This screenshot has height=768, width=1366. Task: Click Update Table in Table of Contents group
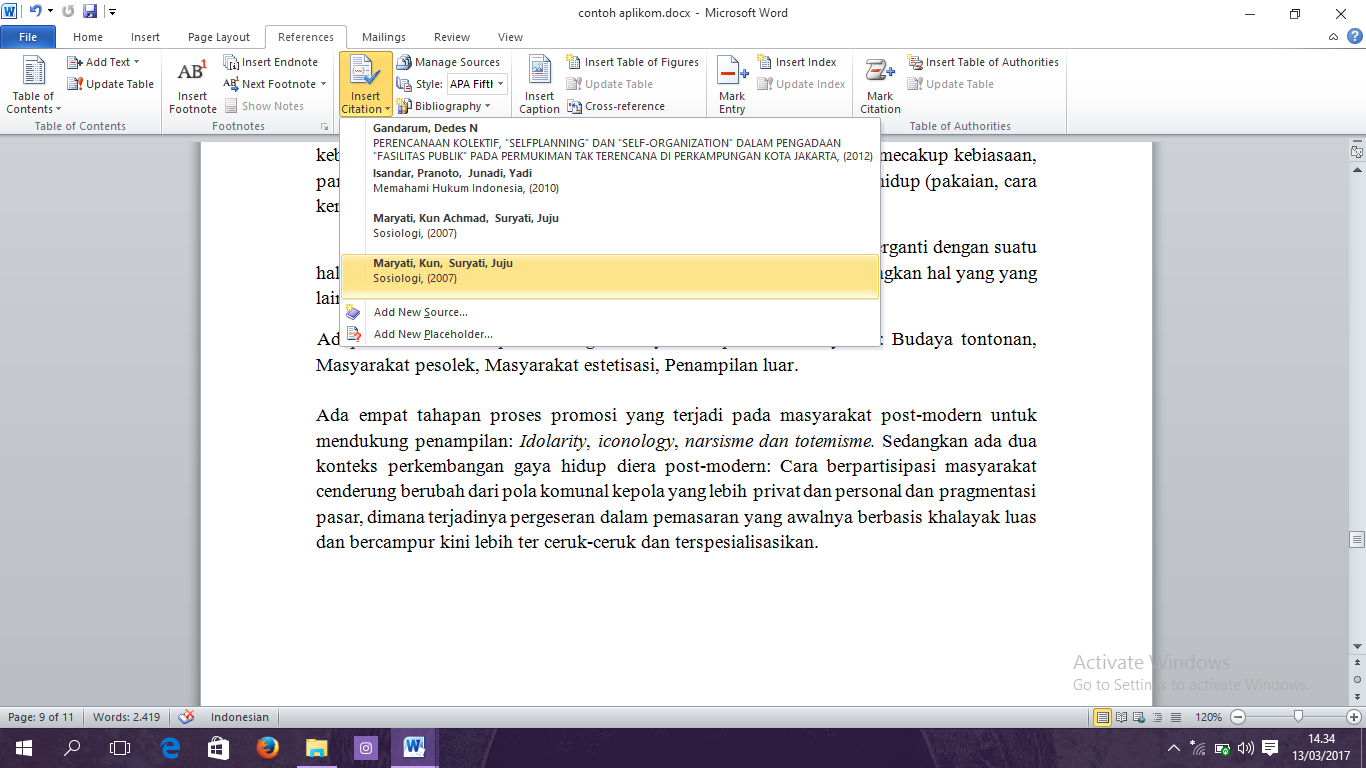tap(110, 84)
